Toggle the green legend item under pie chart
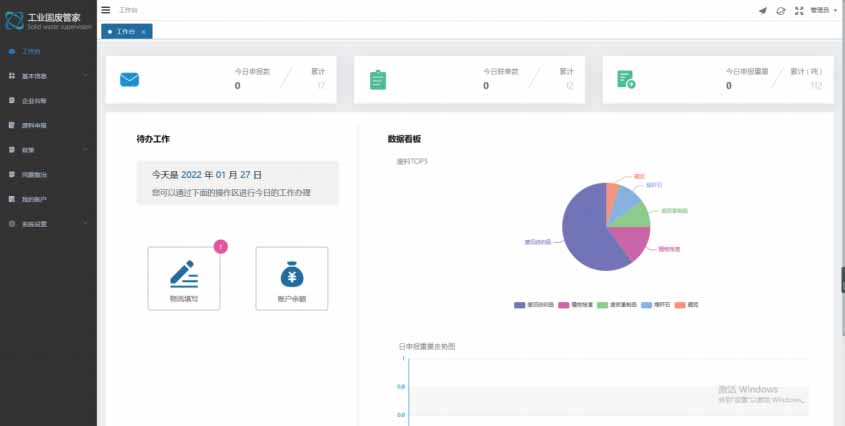The width and height of the screenshot is (845, 426). pyautogui.click(x=603, y=304)
